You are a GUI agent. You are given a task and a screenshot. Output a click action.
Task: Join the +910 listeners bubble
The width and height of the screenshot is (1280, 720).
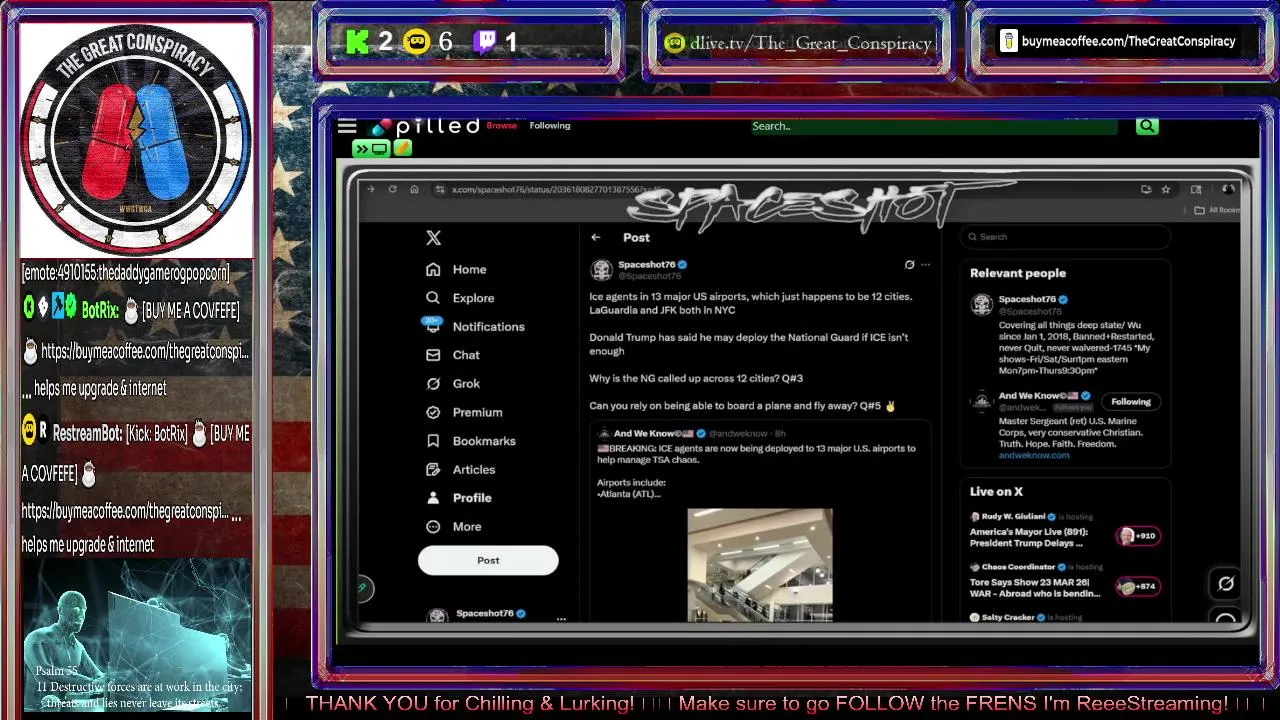click(1137, 536)
